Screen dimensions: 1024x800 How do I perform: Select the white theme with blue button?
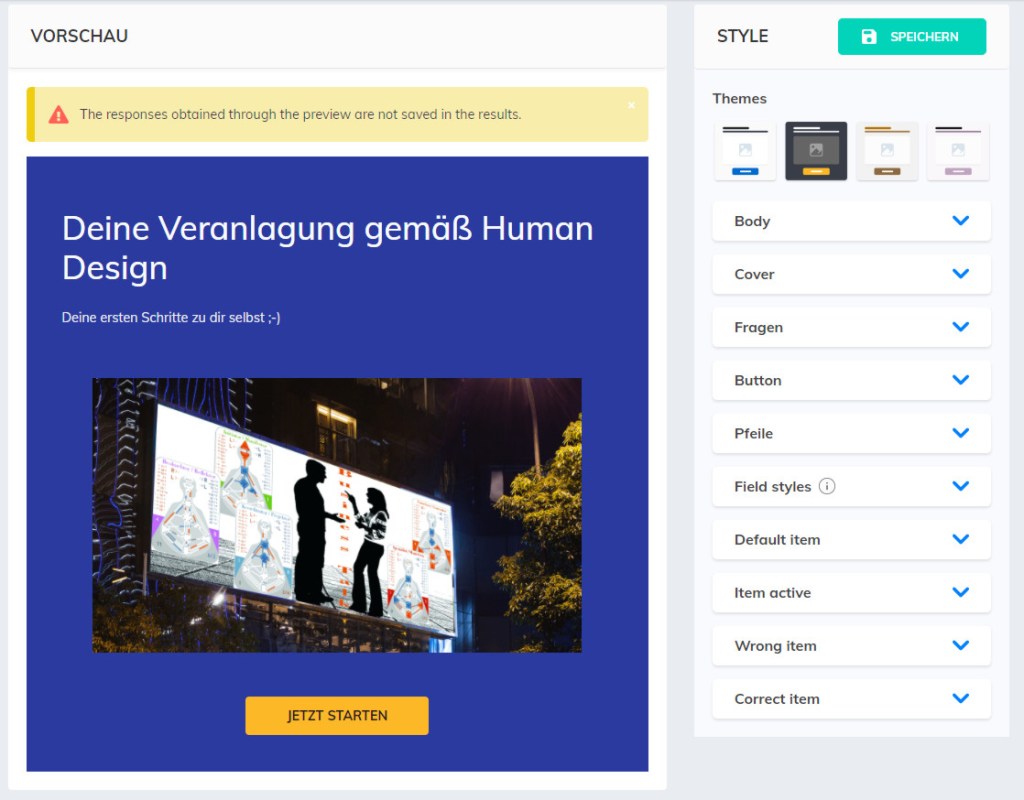(x=745, y=151)
